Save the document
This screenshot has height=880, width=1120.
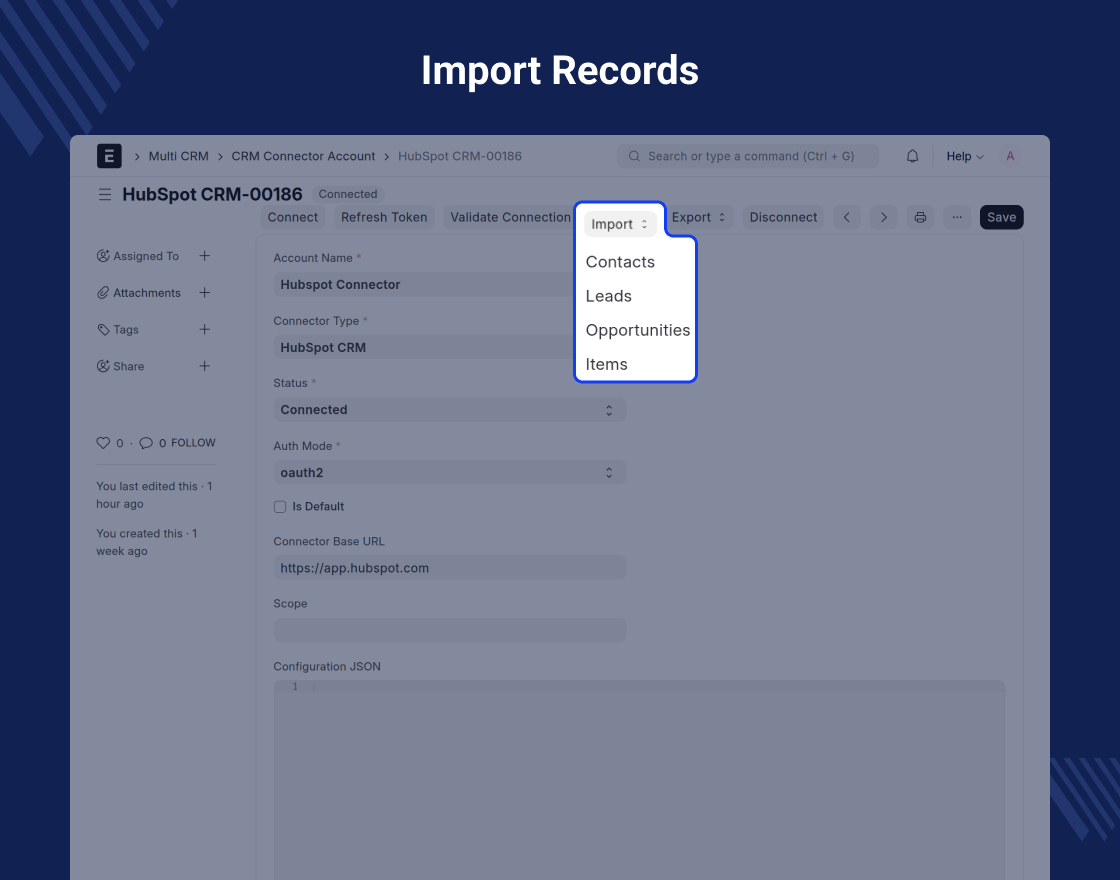(1001, 217)
